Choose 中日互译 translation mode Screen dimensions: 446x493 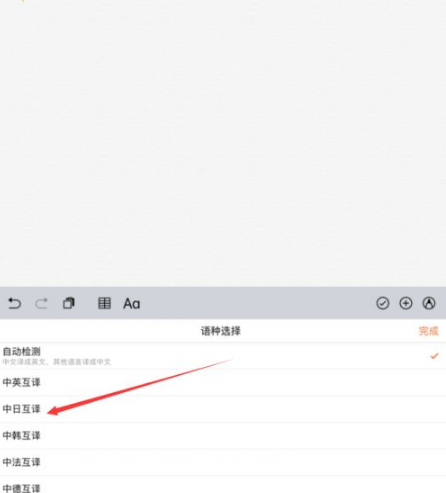pyautogui.click(x=223, y=409)
